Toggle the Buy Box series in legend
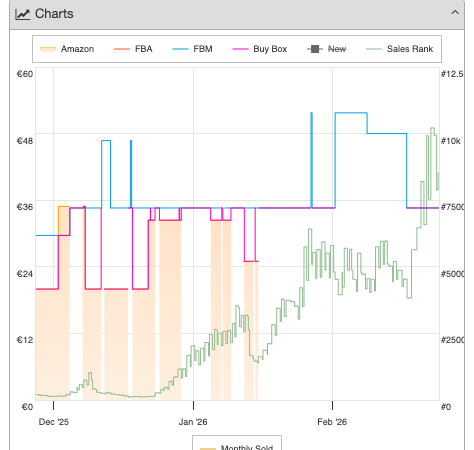The height and width of the screenshot is (450, 474). coord(260,49)
